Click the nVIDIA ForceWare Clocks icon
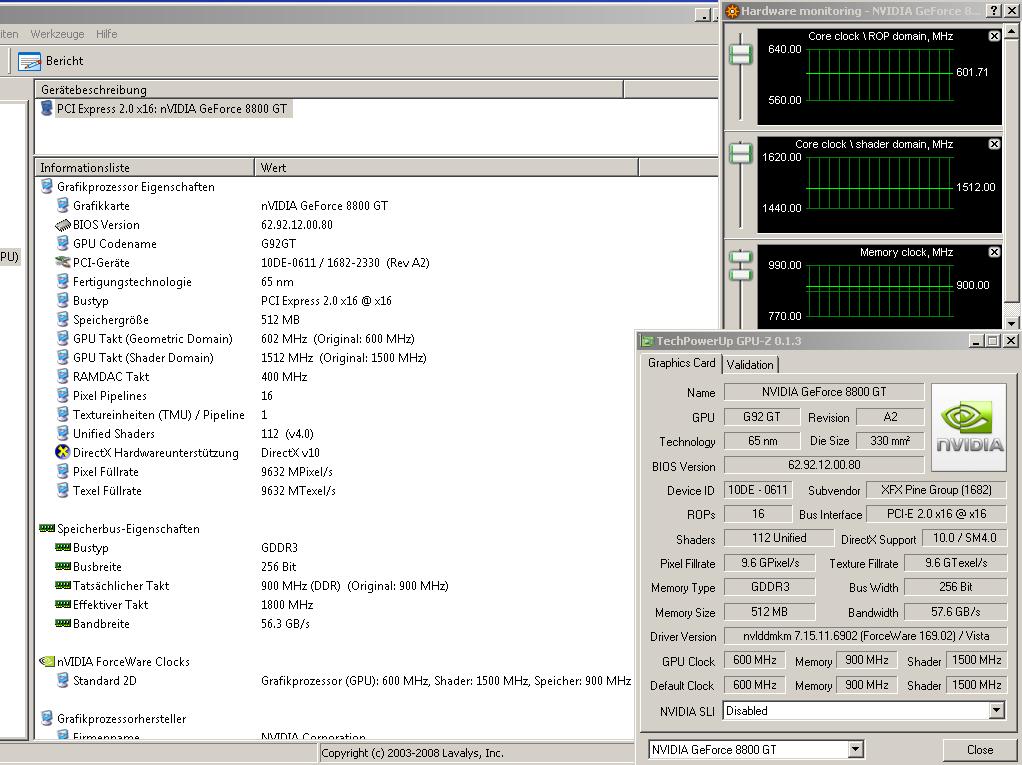Screen dimensions: 1022x765 point(46,662)
